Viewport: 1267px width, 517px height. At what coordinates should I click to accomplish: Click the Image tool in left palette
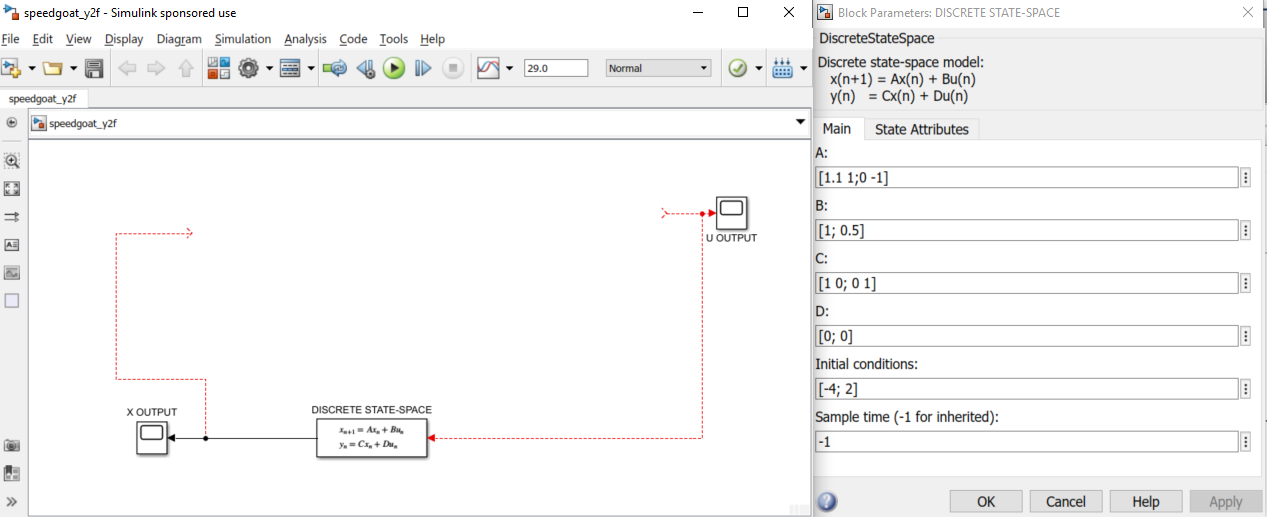coord(12,273)
